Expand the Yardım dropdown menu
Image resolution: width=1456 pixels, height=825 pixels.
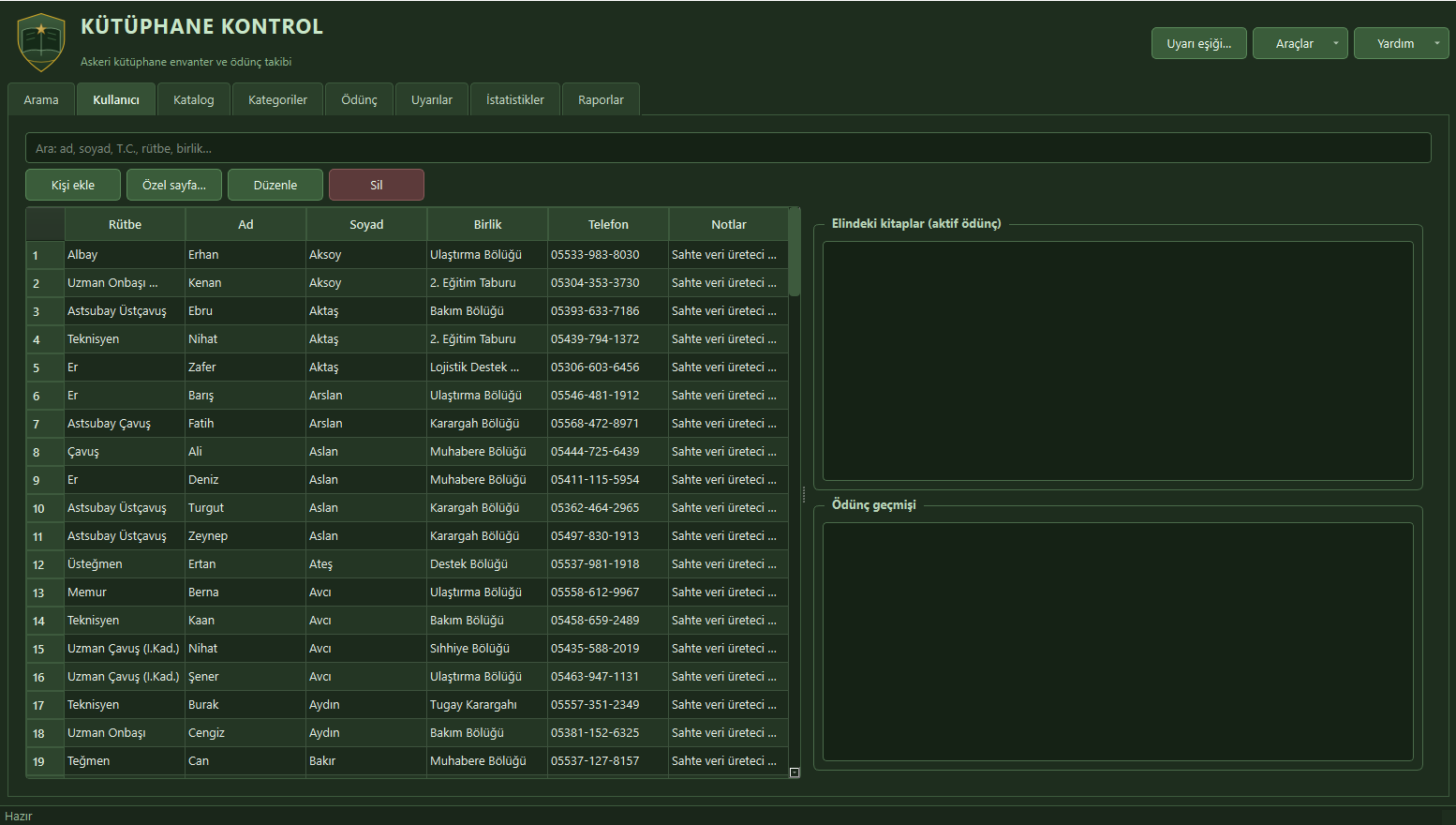pos(1437,43)
